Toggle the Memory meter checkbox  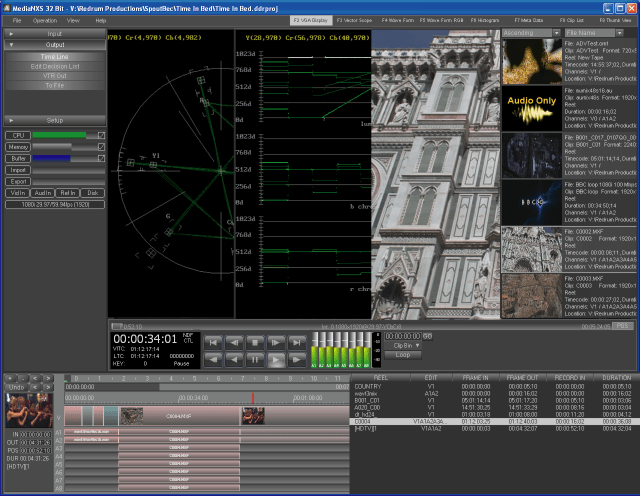click(101, 147)
